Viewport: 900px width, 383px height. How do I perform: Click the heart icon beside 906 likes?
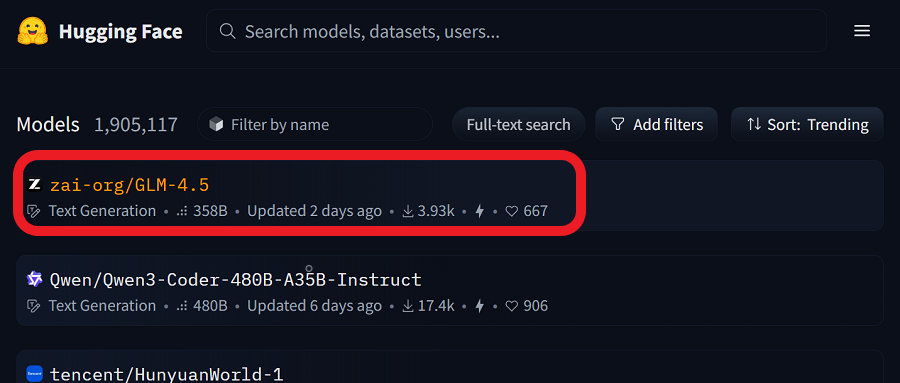[x=511, y=306]
